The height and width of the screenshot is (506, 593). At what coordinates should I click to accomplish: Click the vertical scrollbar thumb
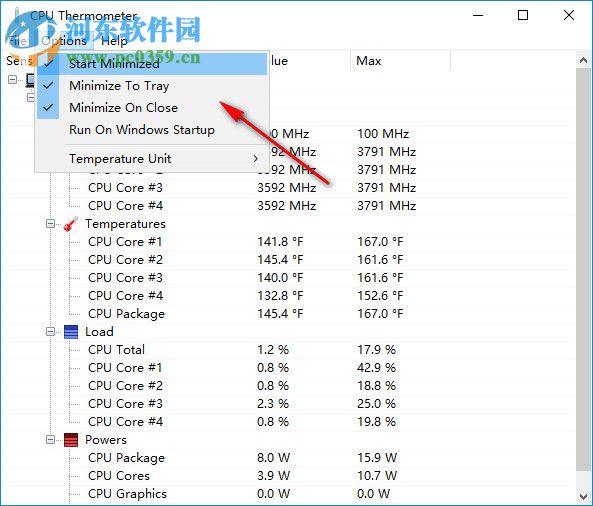coord(583,269)
